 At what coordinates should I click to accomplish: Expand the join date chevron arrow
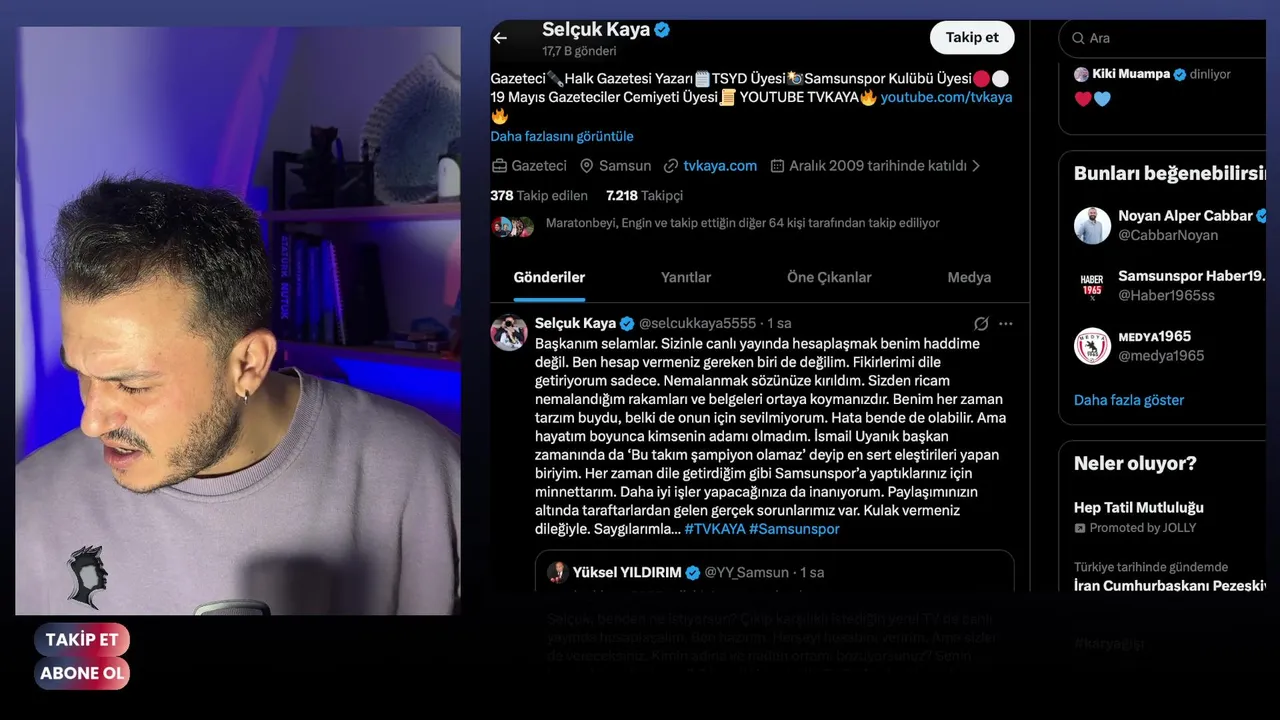point(976,166)
